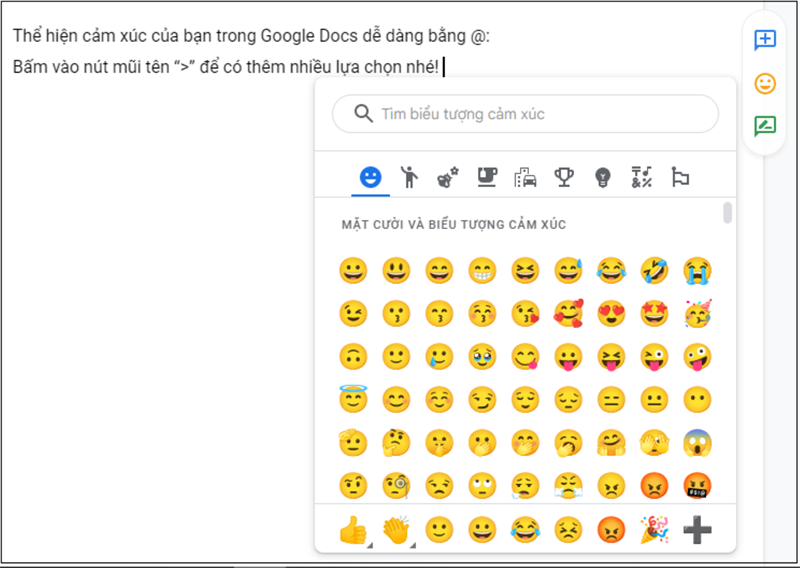
Task: Insert the face with steam from nose emoji
Action: (568, 485)
